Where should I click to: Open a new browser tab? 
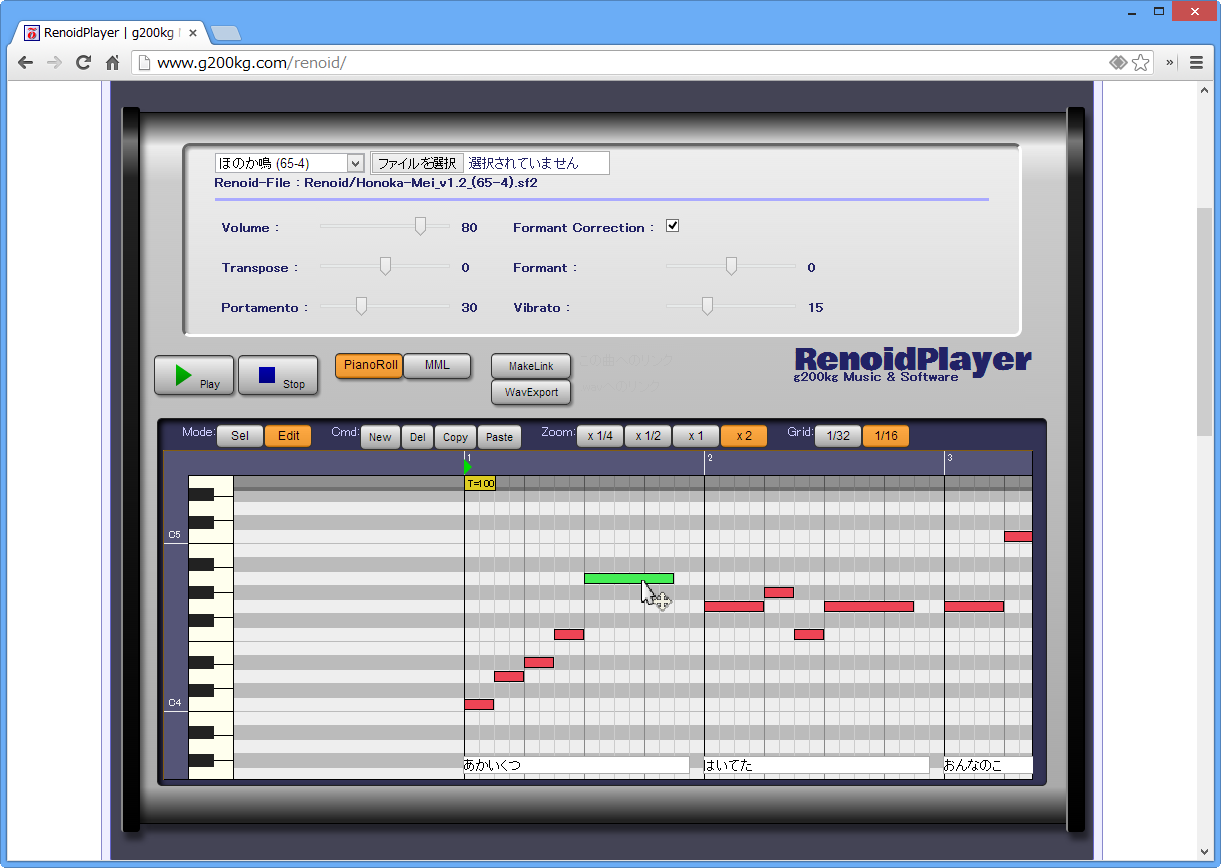(x=226, y=33)
